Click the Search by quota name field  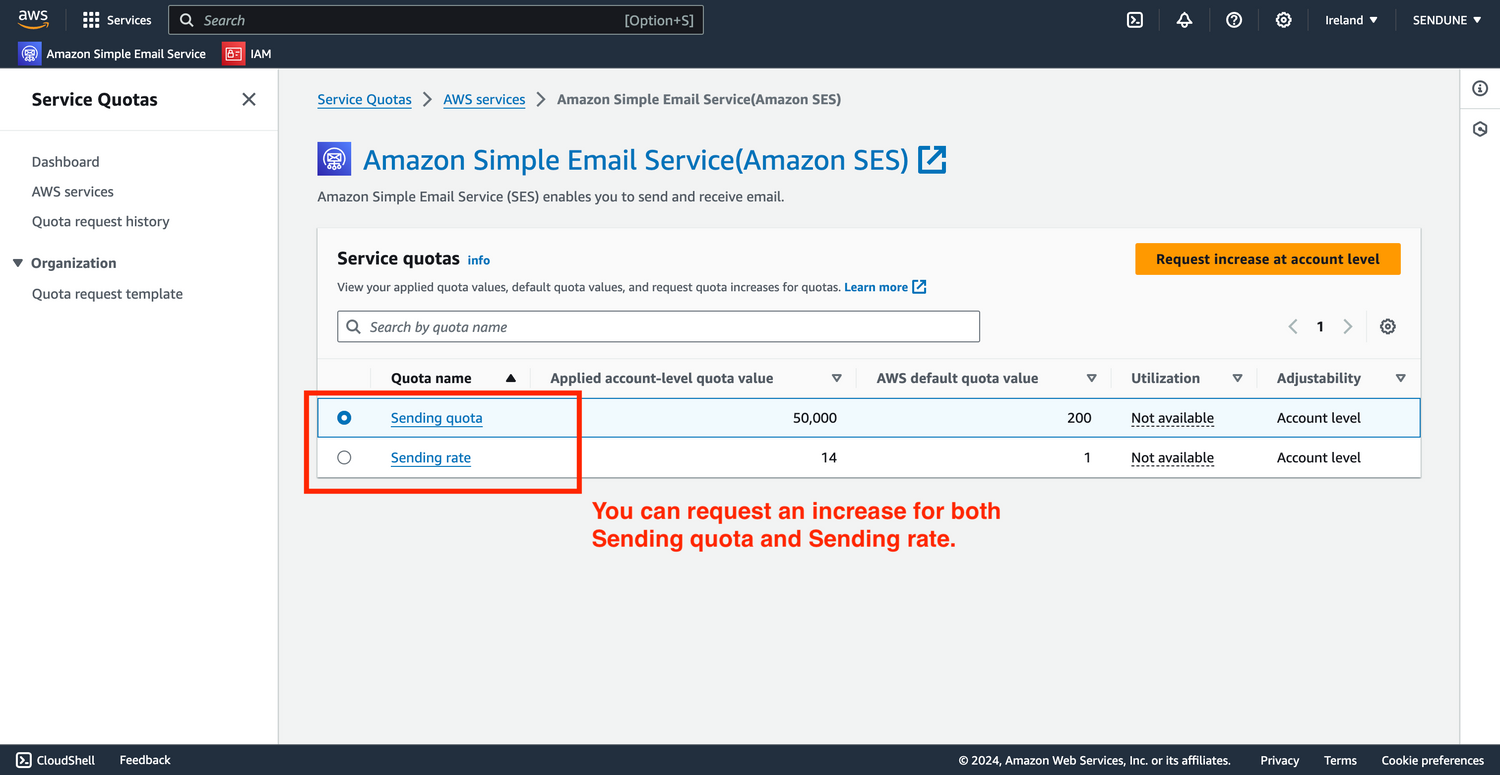658,327
